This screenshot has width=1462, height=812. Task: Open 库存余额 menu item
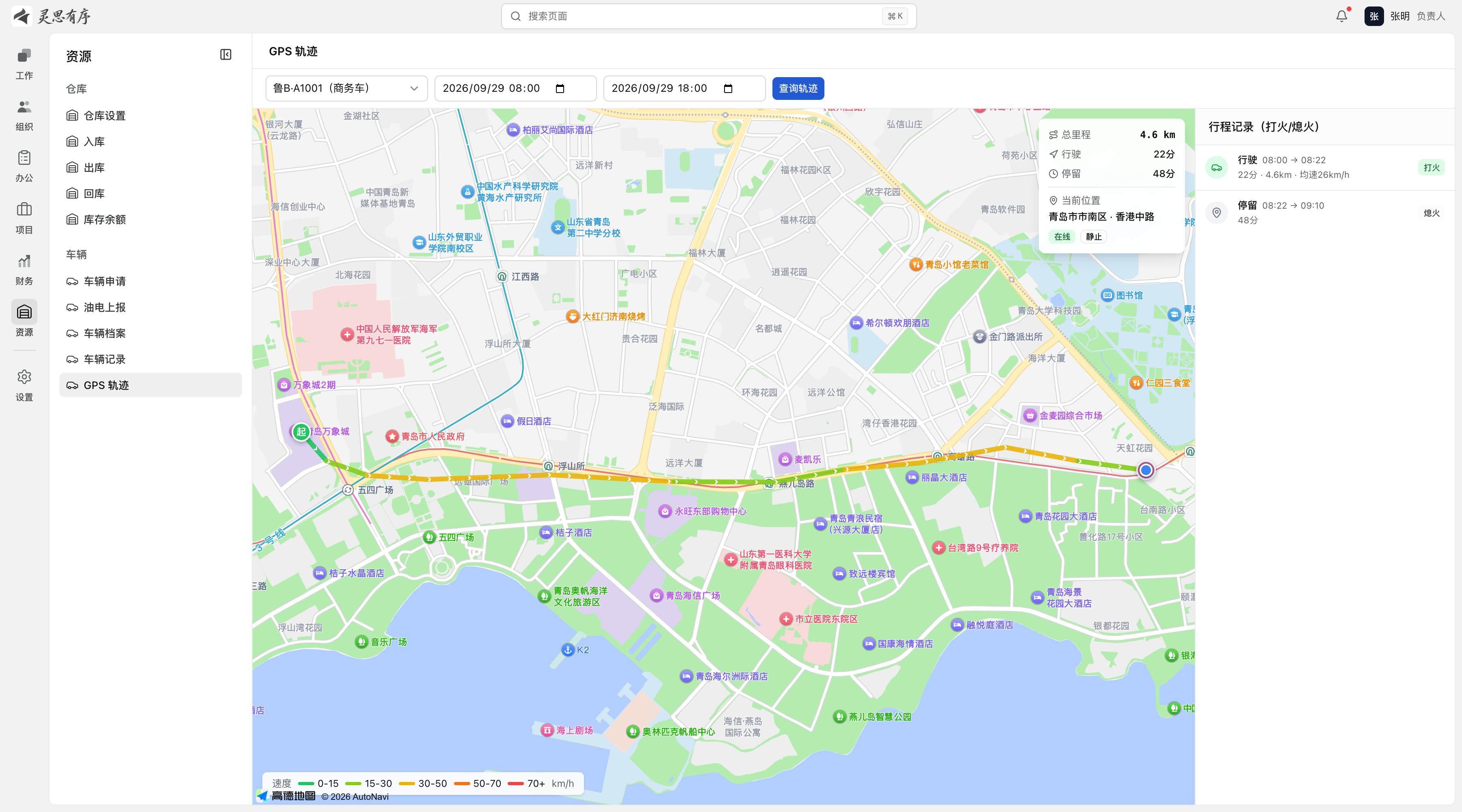coord(150,220)
